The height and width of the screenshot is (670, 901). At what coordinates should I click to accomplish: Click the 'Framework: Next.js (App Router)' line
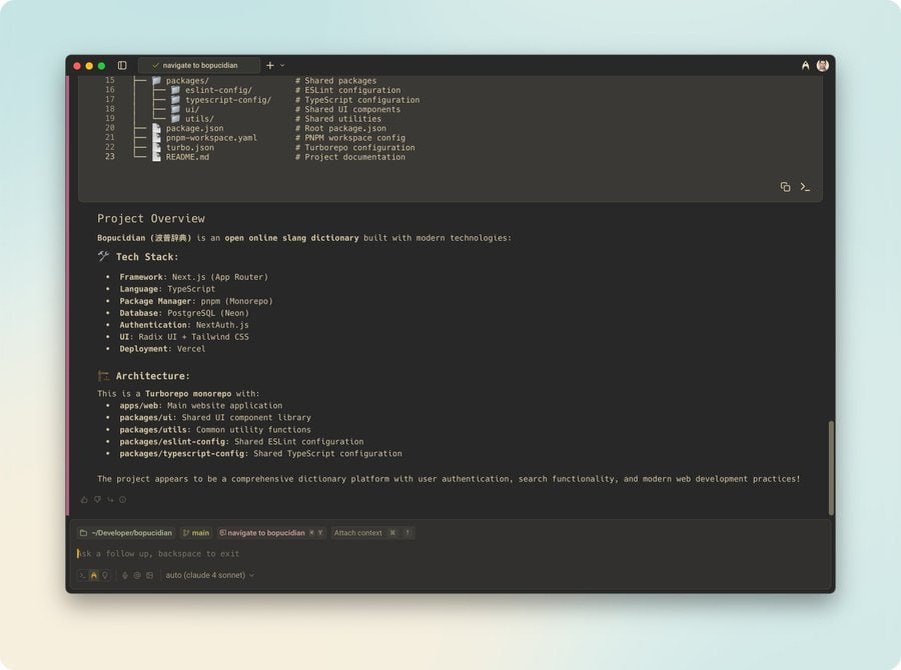pyautogui.click(x=194, y=277)
